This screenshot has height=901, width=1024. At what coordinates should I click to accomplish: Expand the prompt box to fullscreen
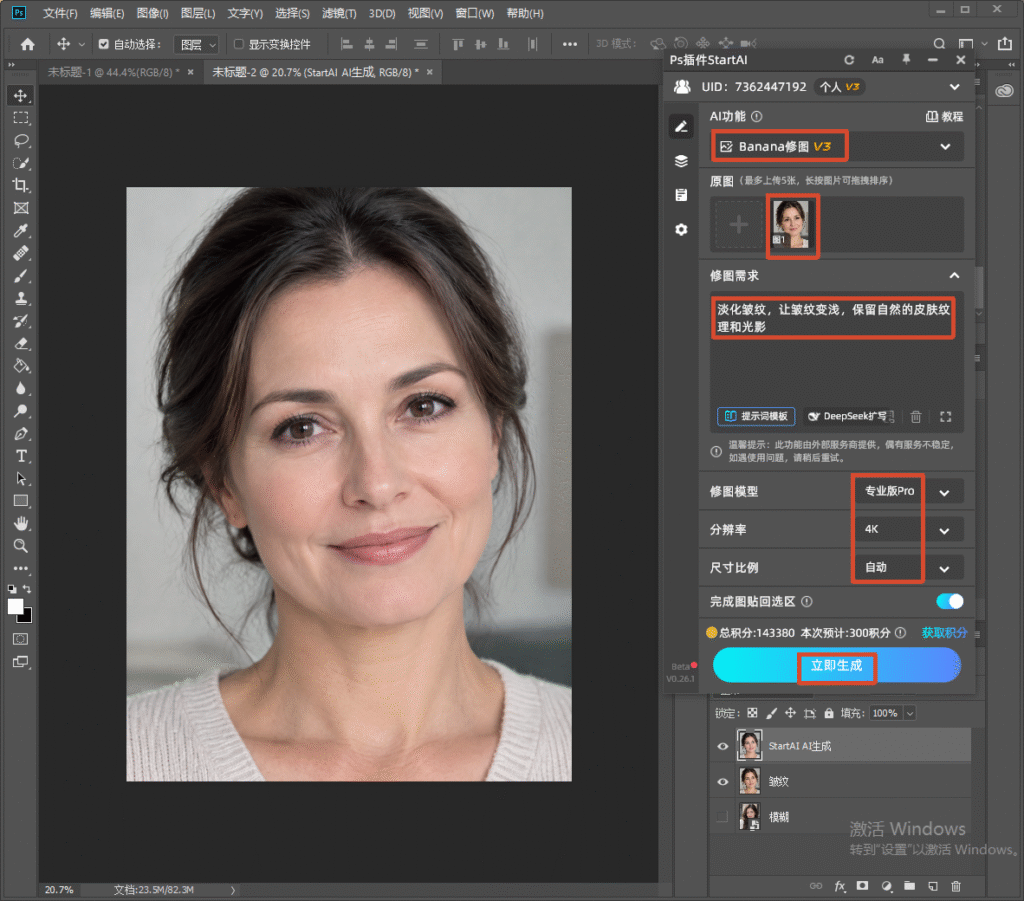(x=945, y=417)
